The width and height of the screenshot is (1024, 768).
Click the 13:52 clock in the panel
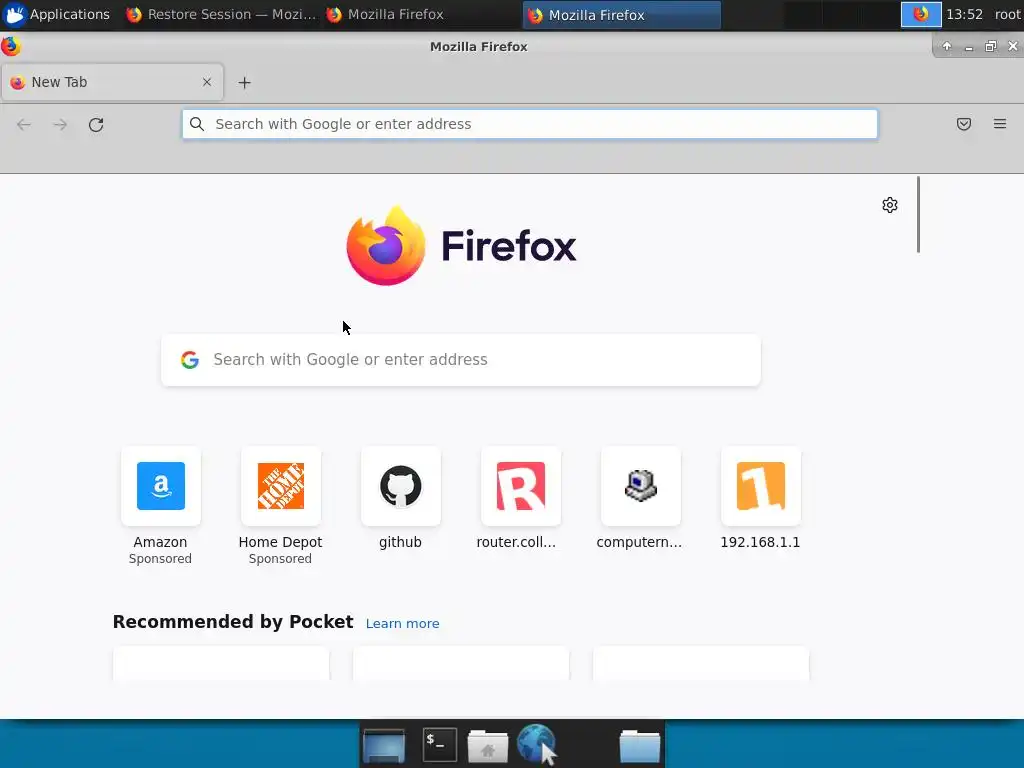click(964, 14)
